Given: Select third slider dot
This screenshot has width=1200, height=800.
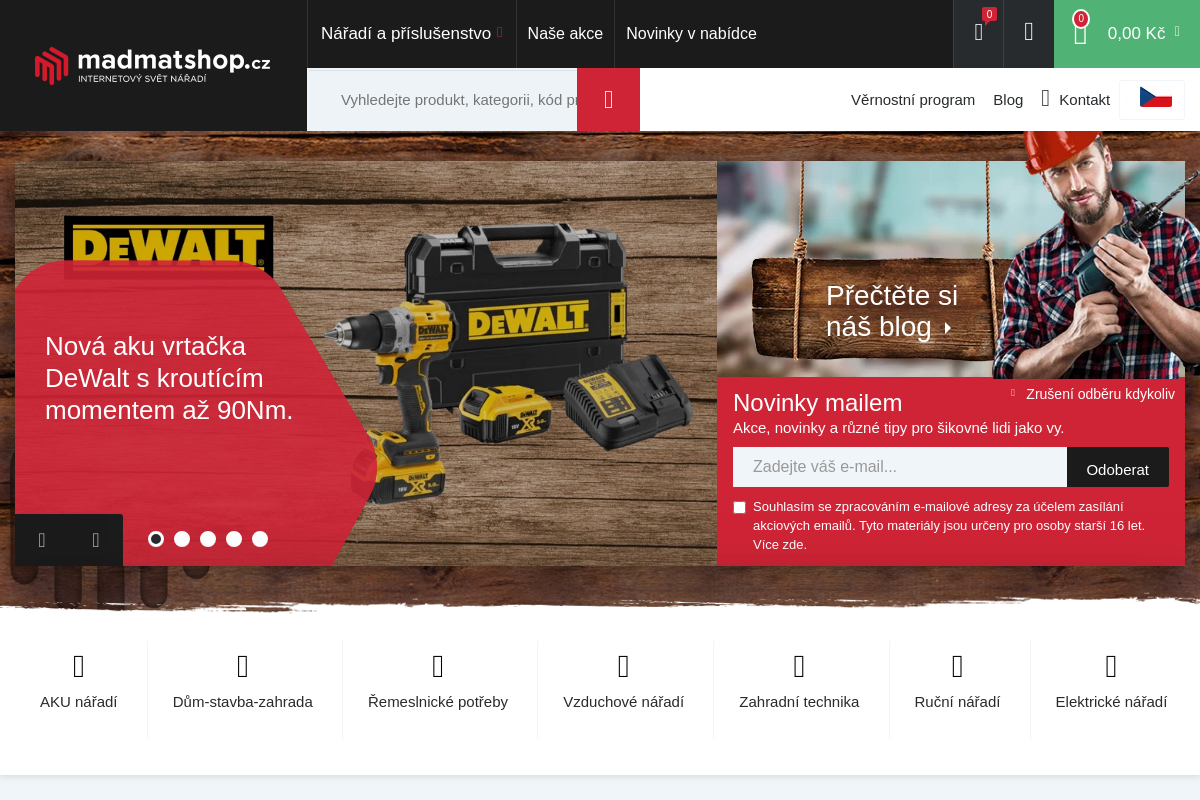Looking at the screenshot, I should coord(208,539).
